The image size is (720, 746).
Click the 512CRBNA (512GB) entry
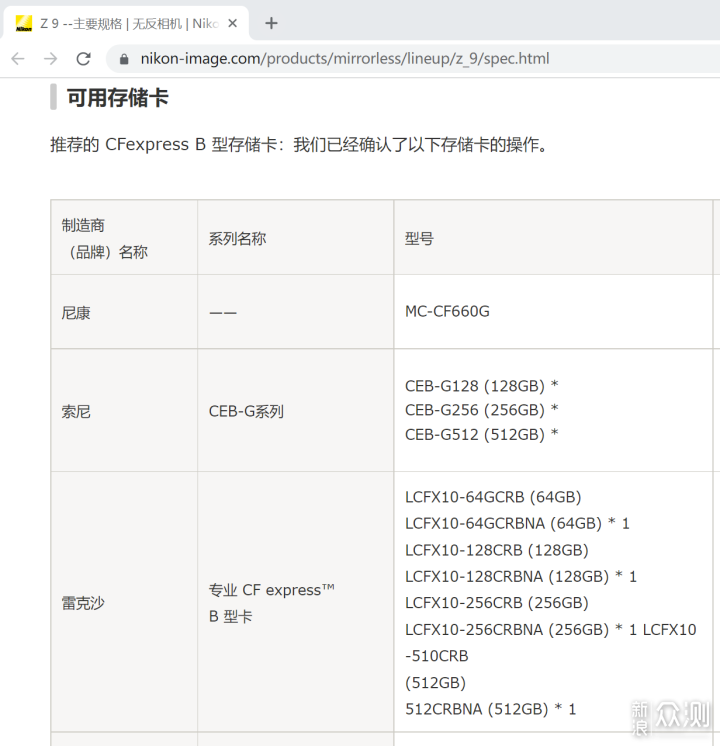[491, 709]
